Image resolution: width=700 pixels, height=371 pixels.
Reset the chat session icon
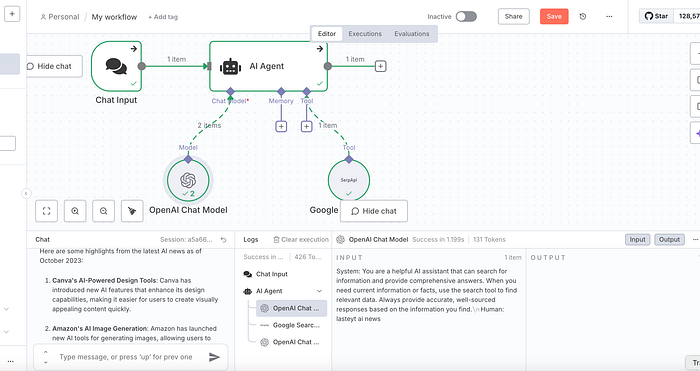pos(224,240)
